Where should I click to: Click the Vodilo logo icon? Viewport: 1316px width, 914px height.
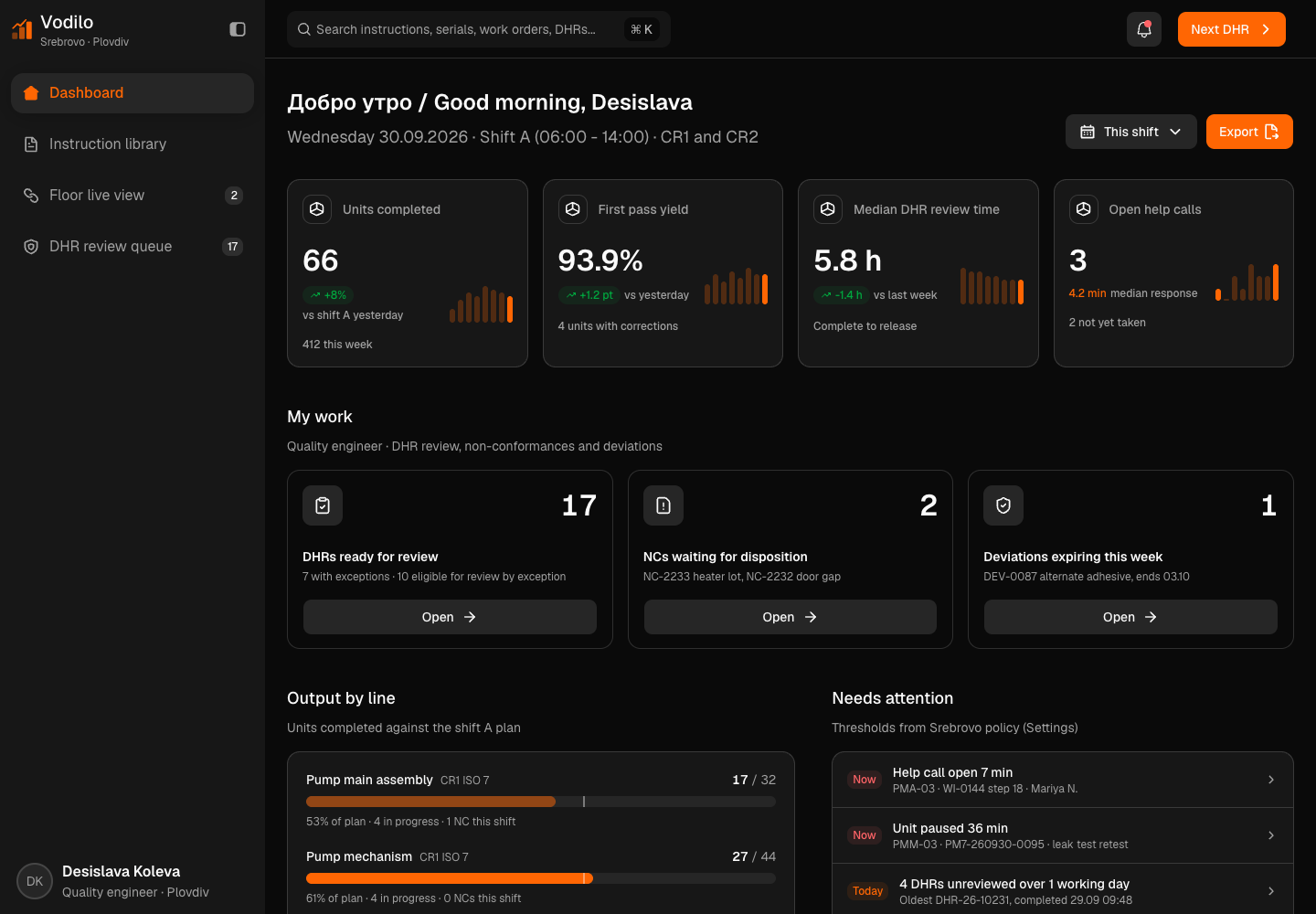coord(22,29)
